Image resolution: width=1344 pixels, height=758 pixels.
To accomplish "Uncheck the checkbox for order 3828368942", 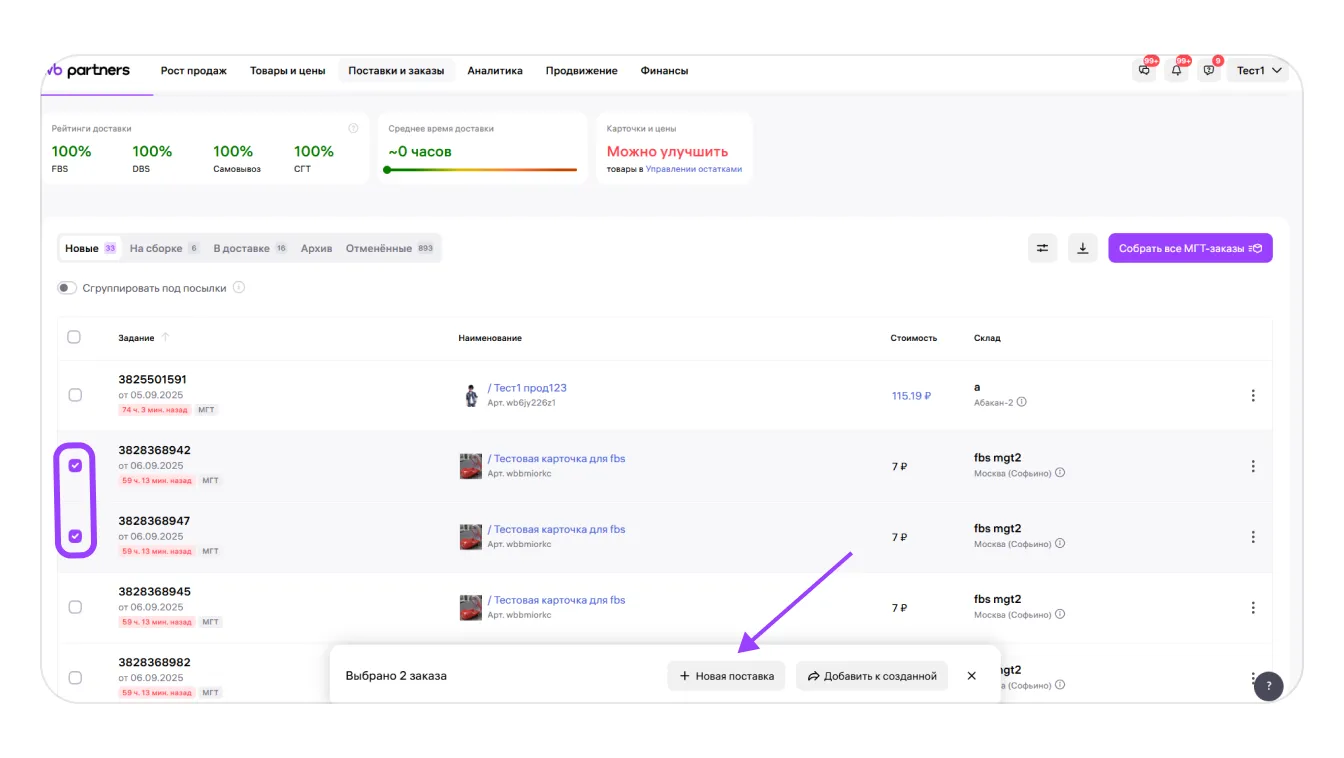I will (x=75, y=466).
